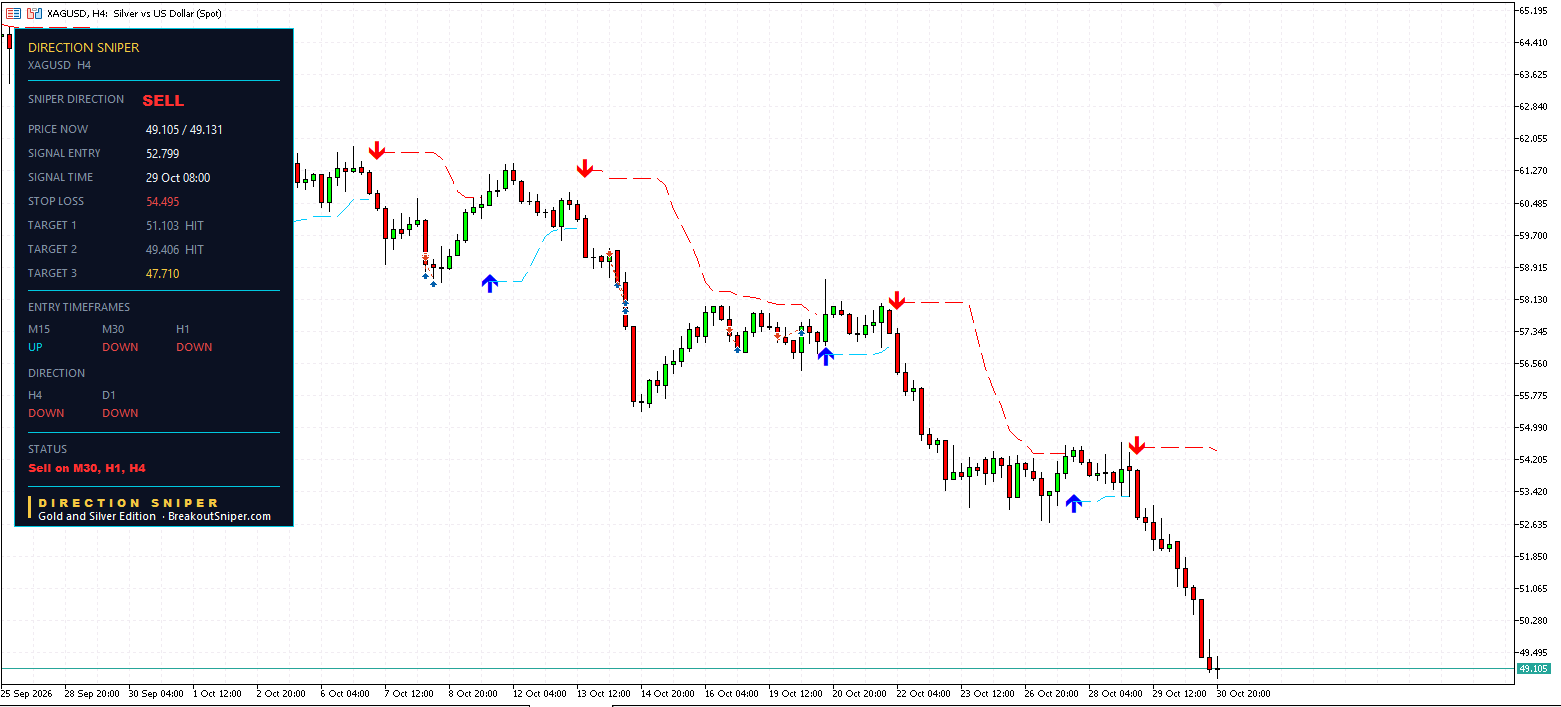Select the blue buy arrow near 26 Oct

point(1073,503)
